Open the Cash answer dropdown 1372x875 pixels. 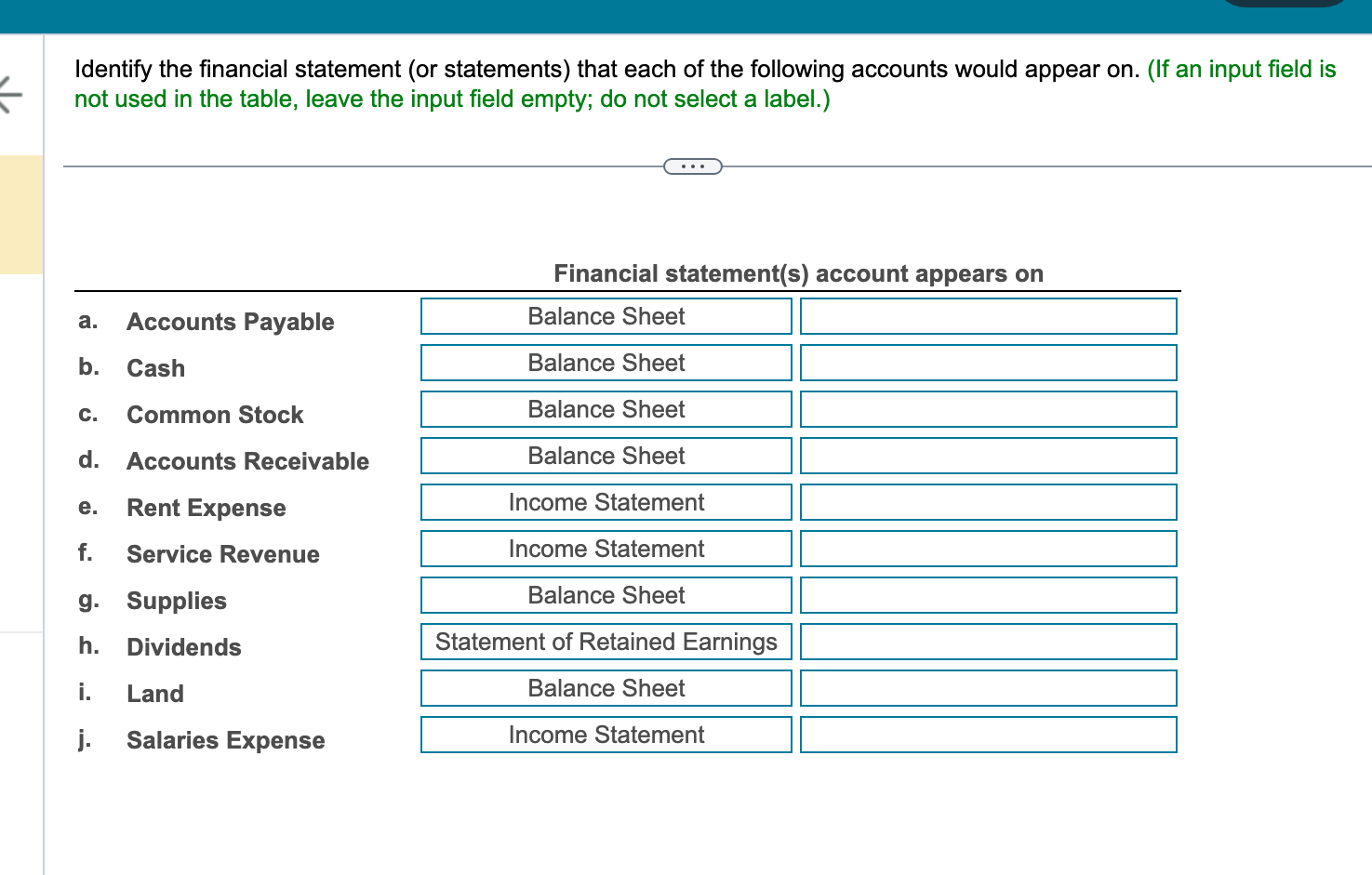click(606, 363)
